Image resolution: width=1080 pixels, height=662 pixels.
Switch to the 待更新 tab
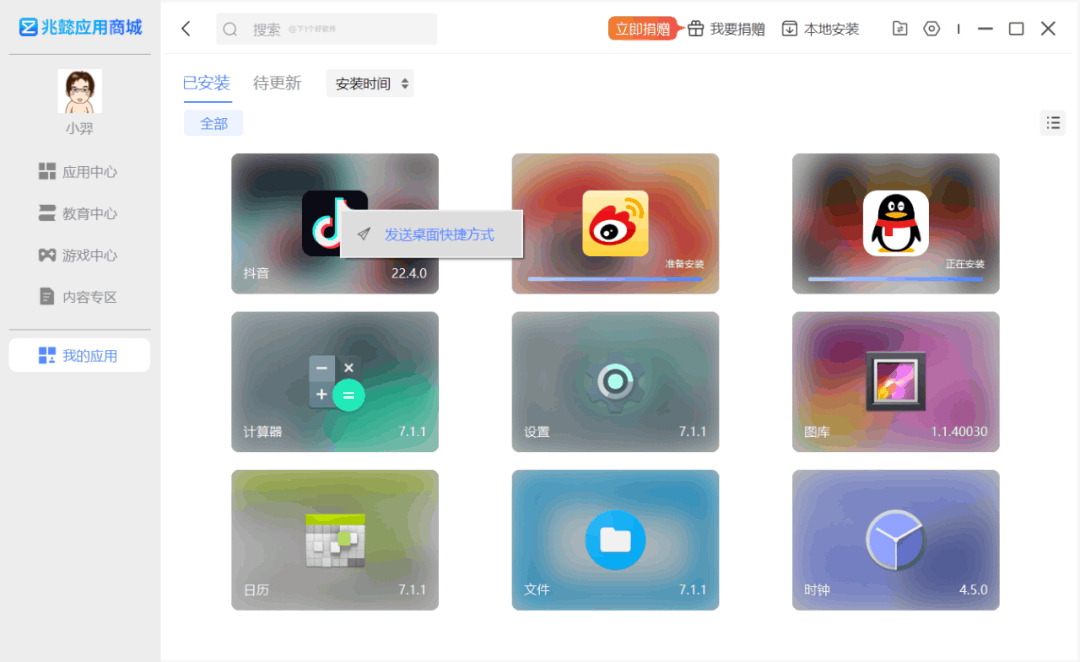coord(277,83)
